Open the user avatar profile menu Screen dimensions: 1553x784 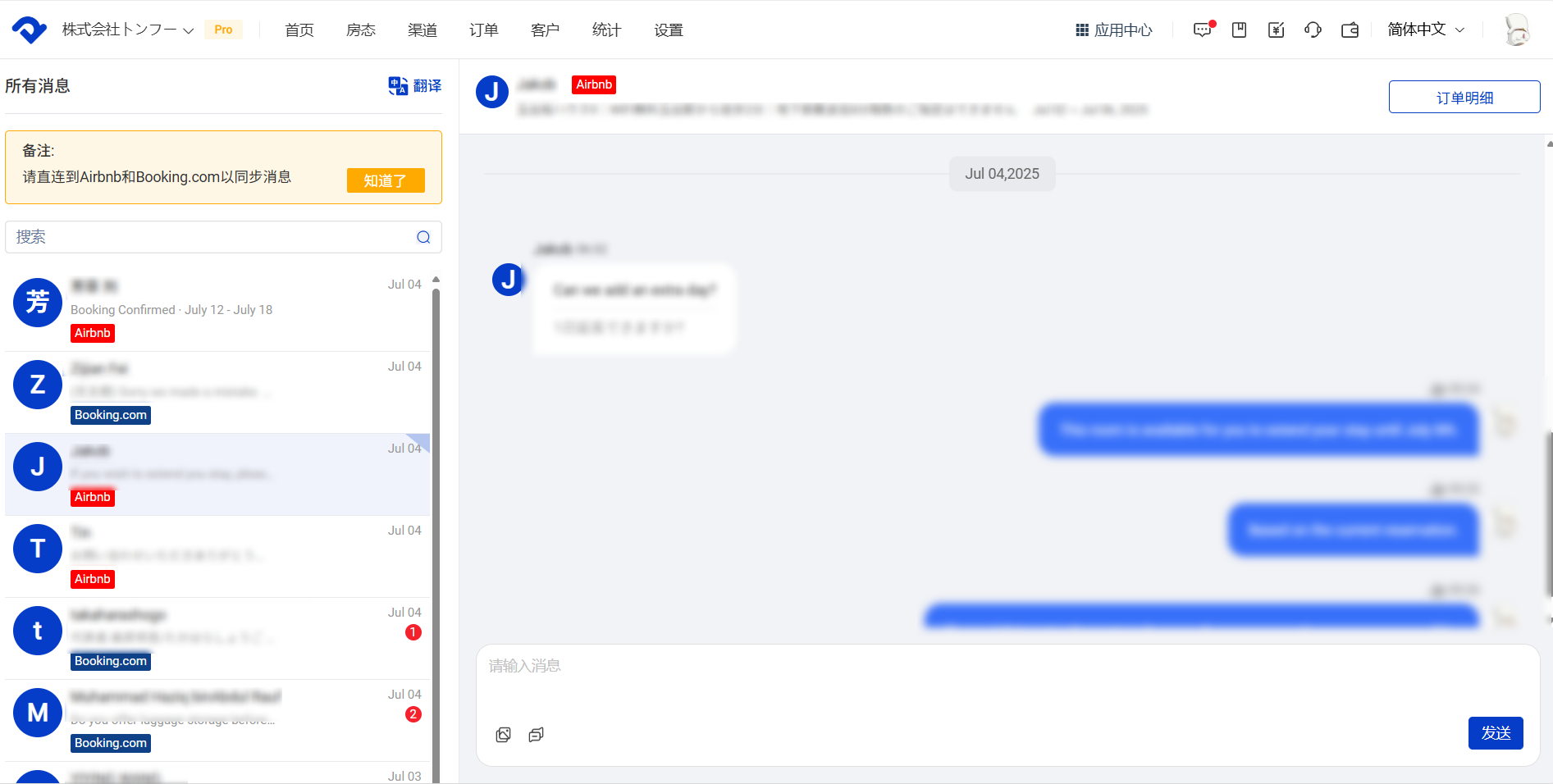click(1518, 30)
